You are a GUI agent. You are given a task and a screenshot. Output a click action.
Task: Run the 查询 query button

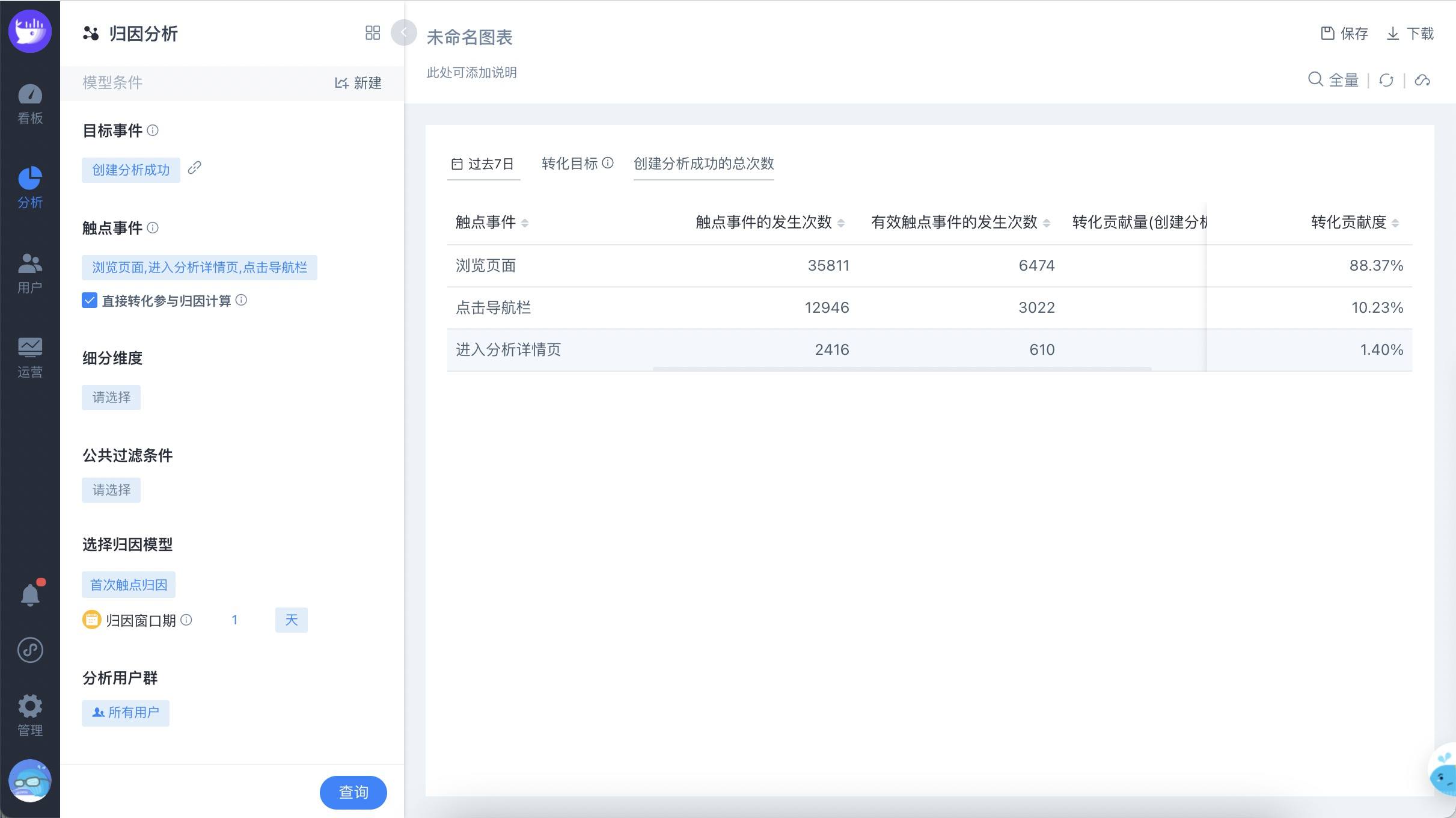tap(353, 792)
